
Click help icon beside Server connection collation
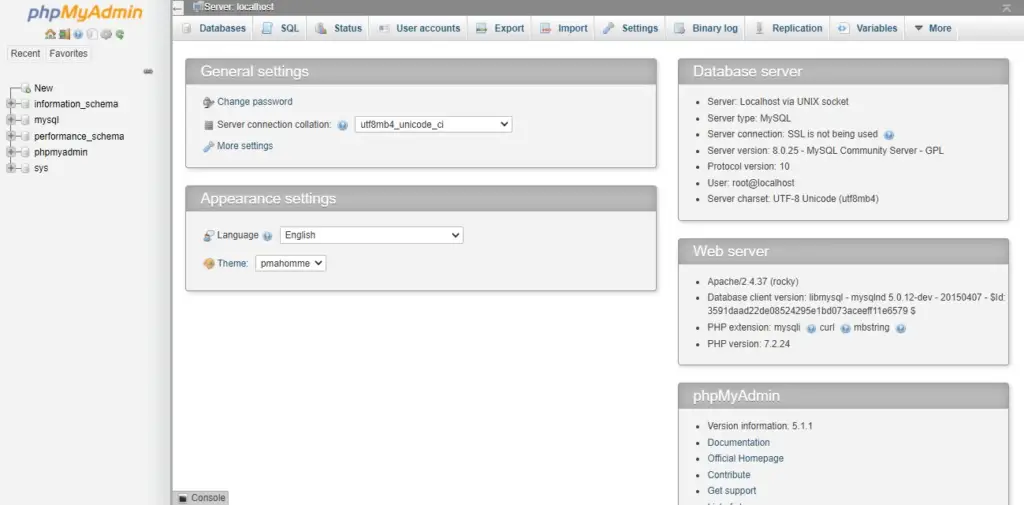tap(343, 125)
